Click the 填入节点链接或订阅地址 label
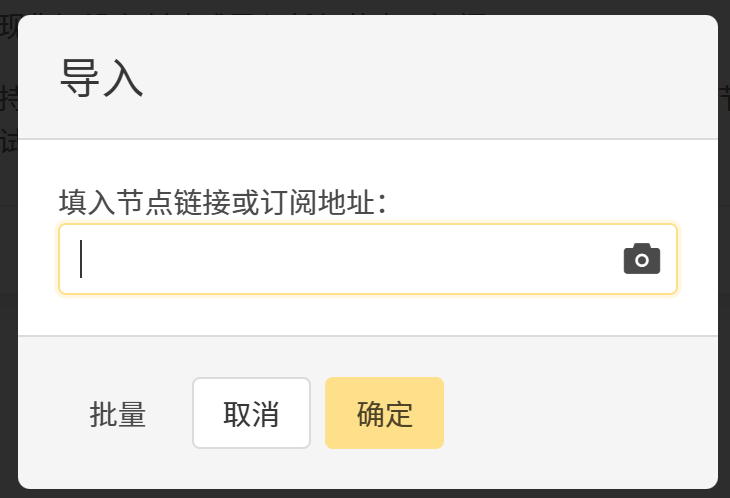 point(222,203)
